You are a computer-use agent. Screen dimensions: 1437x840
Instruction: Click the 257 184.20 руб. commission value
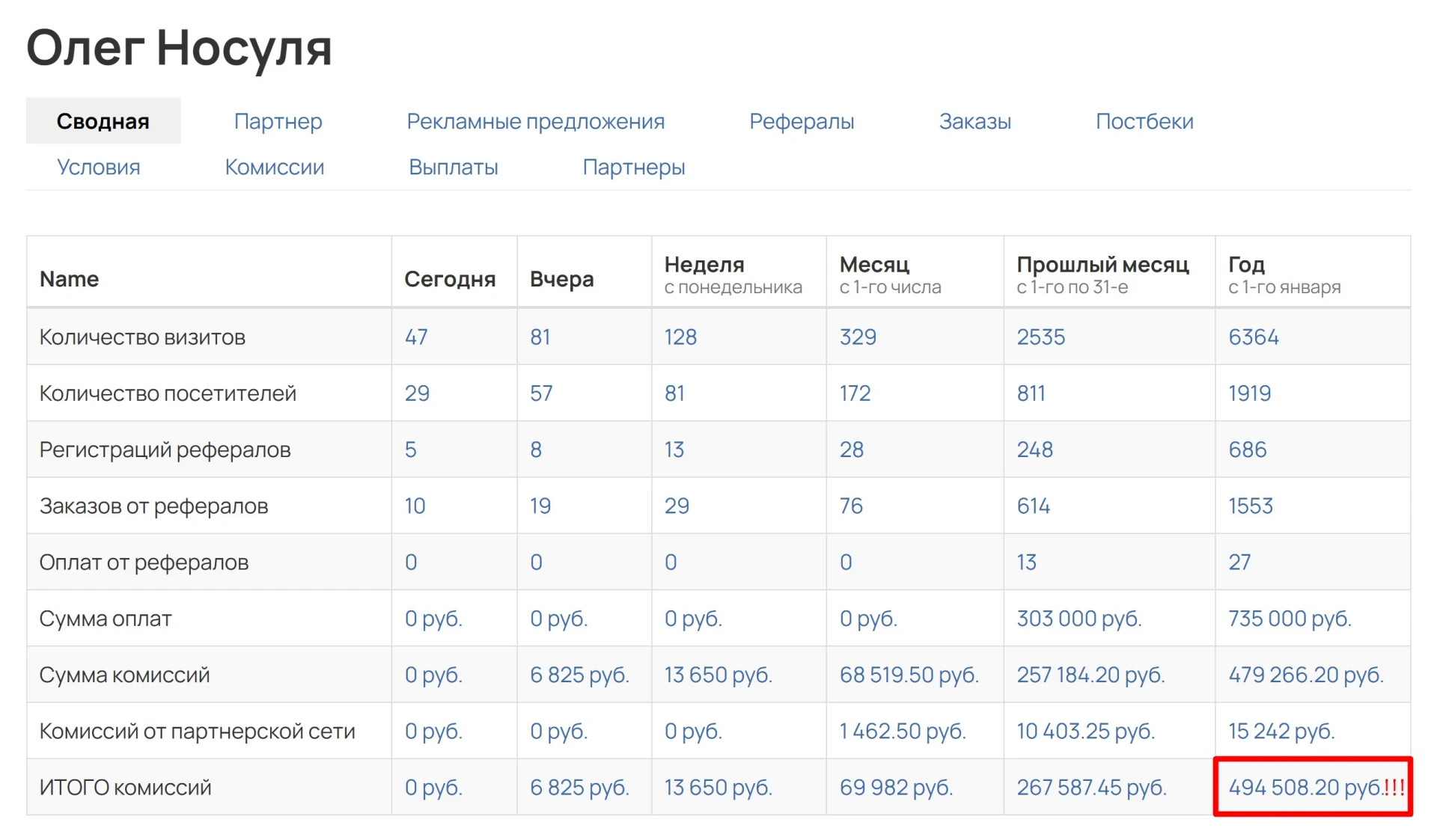click(x=1090, y=675)
